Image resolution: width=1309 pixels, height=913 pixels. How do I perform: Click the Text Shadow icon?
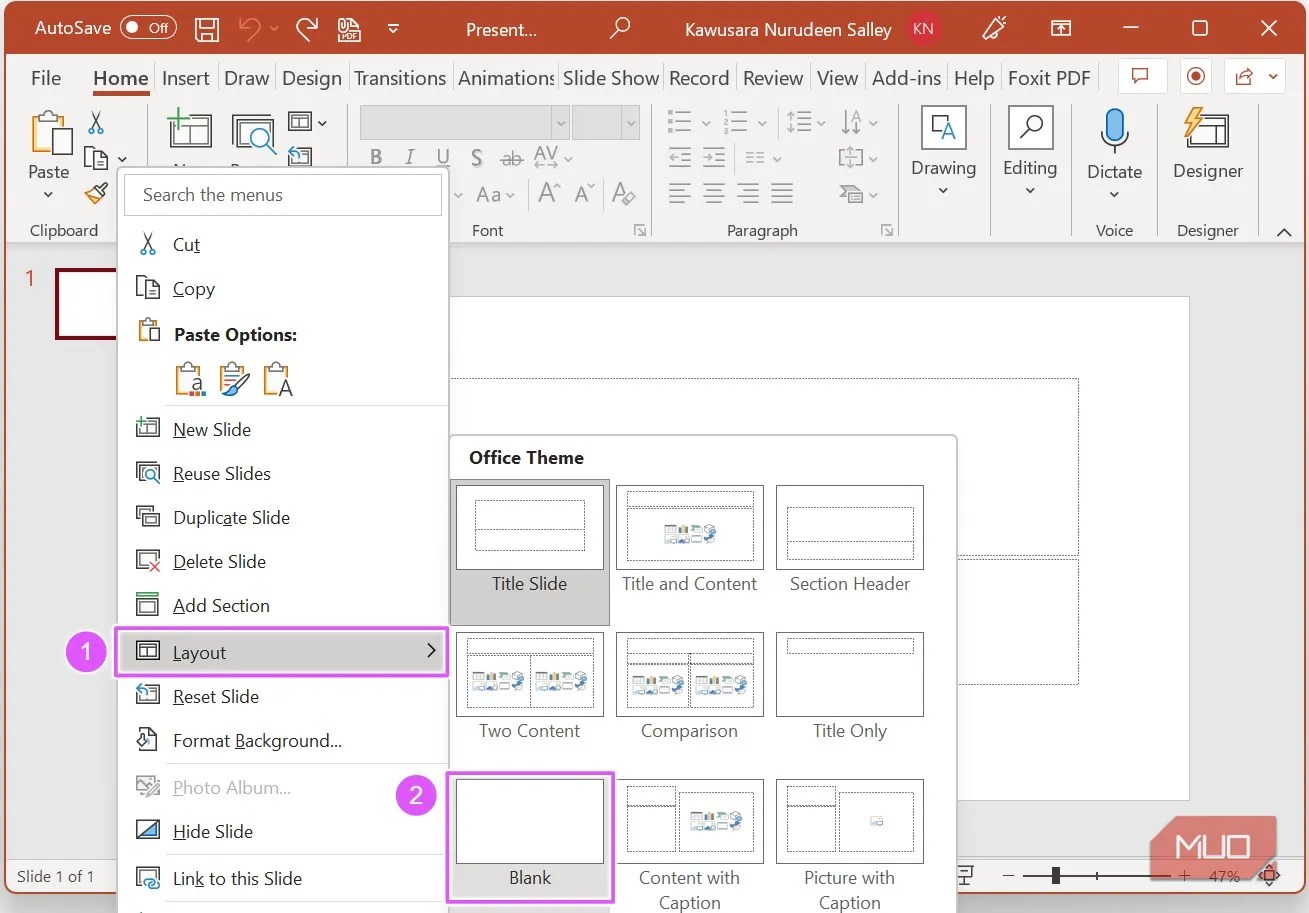[477, 157]
